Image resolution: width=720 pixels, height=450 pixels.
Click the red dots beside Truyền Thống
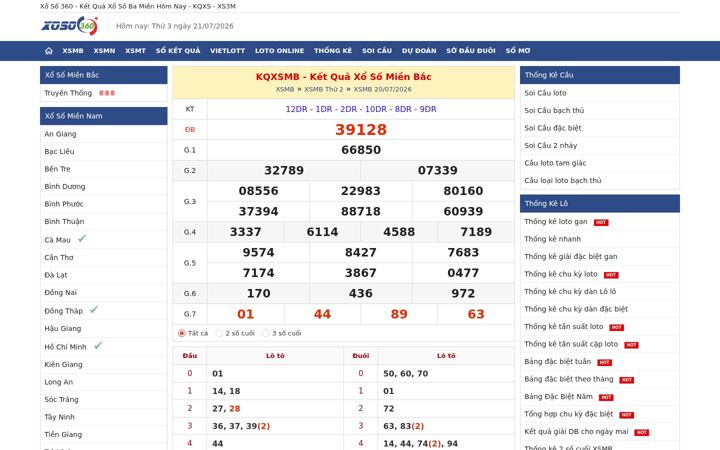[107, 93]
